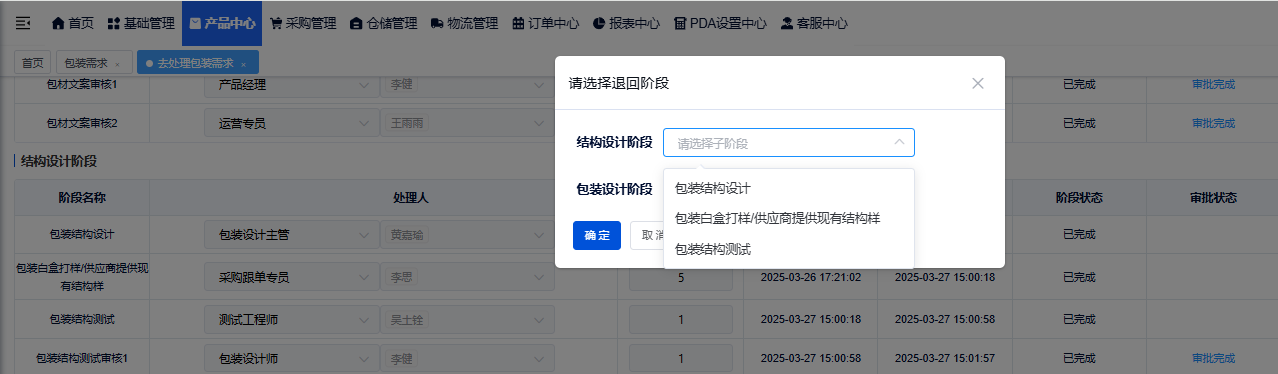The width and height of the screenshot is (1278, 374).
Task: Click the number field in 包装结构测试 row
Action: click(681, 320)
